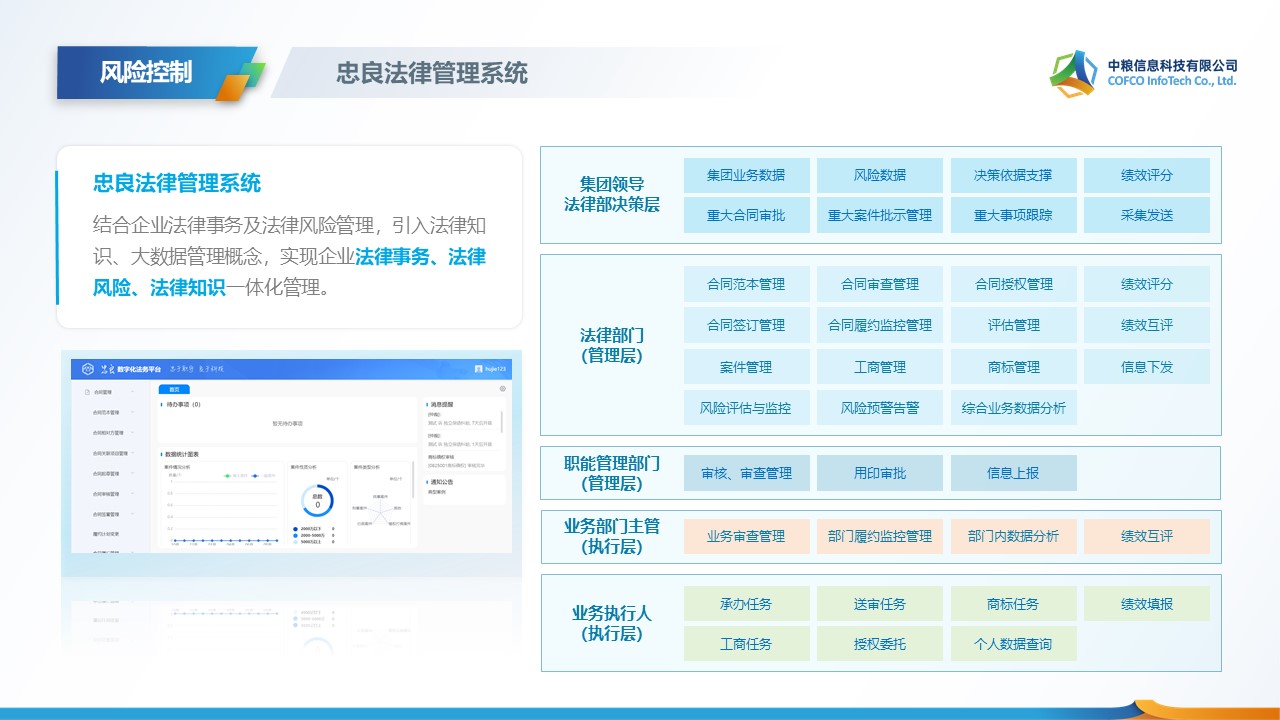Click the settings gear icon in dashboard
The image size is (1280, 720).
point(502,389)
